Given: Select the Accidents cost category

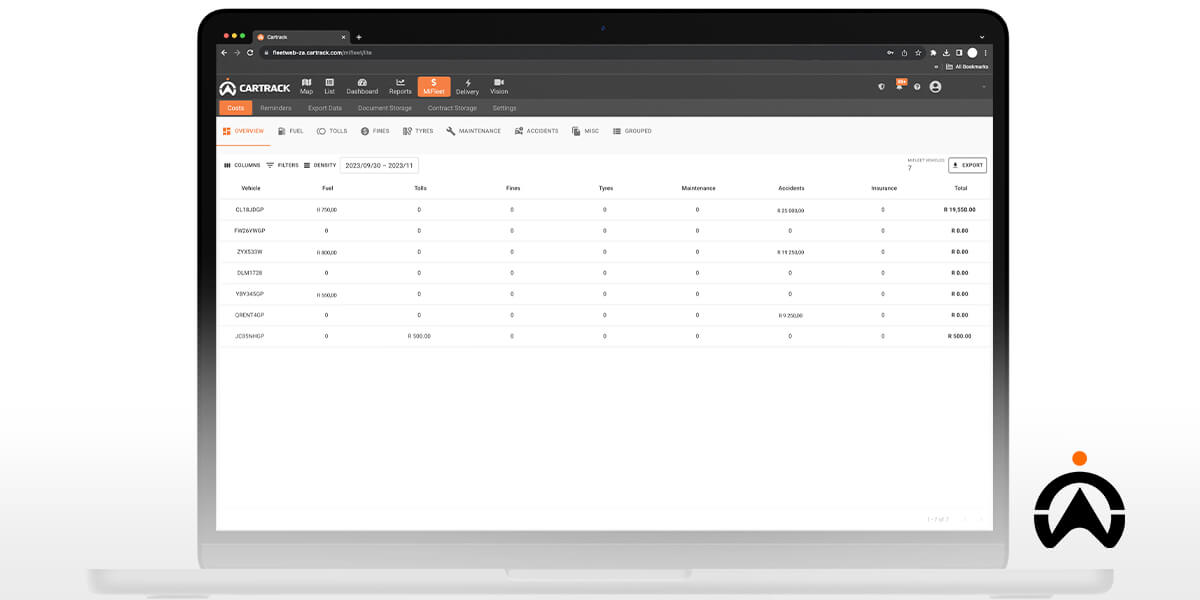Looking at the screenshot, I should pos(537,131).
